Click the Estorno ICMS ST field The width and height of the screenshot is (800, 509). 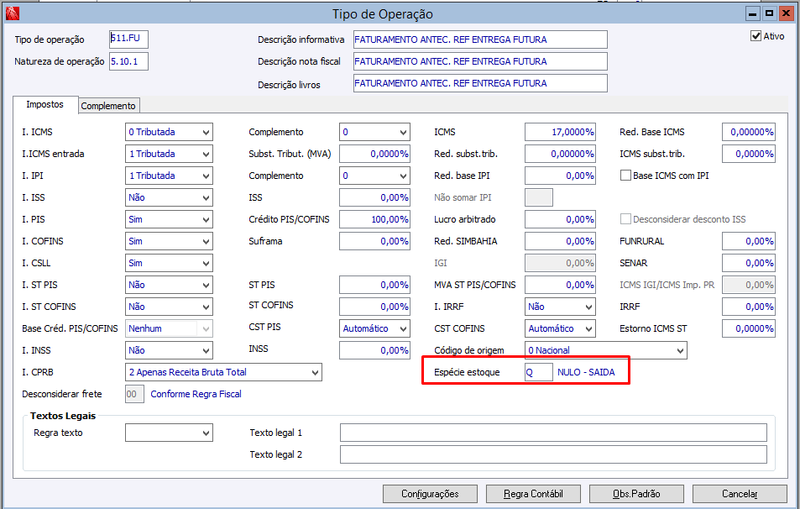[748, 329]
